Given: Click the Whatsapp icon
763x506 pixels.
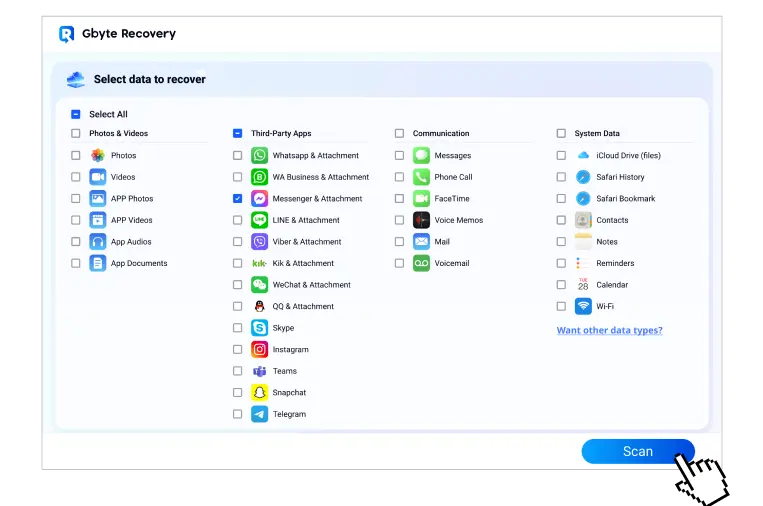Looking at the screenshot, I should click(x=259, y=155).
